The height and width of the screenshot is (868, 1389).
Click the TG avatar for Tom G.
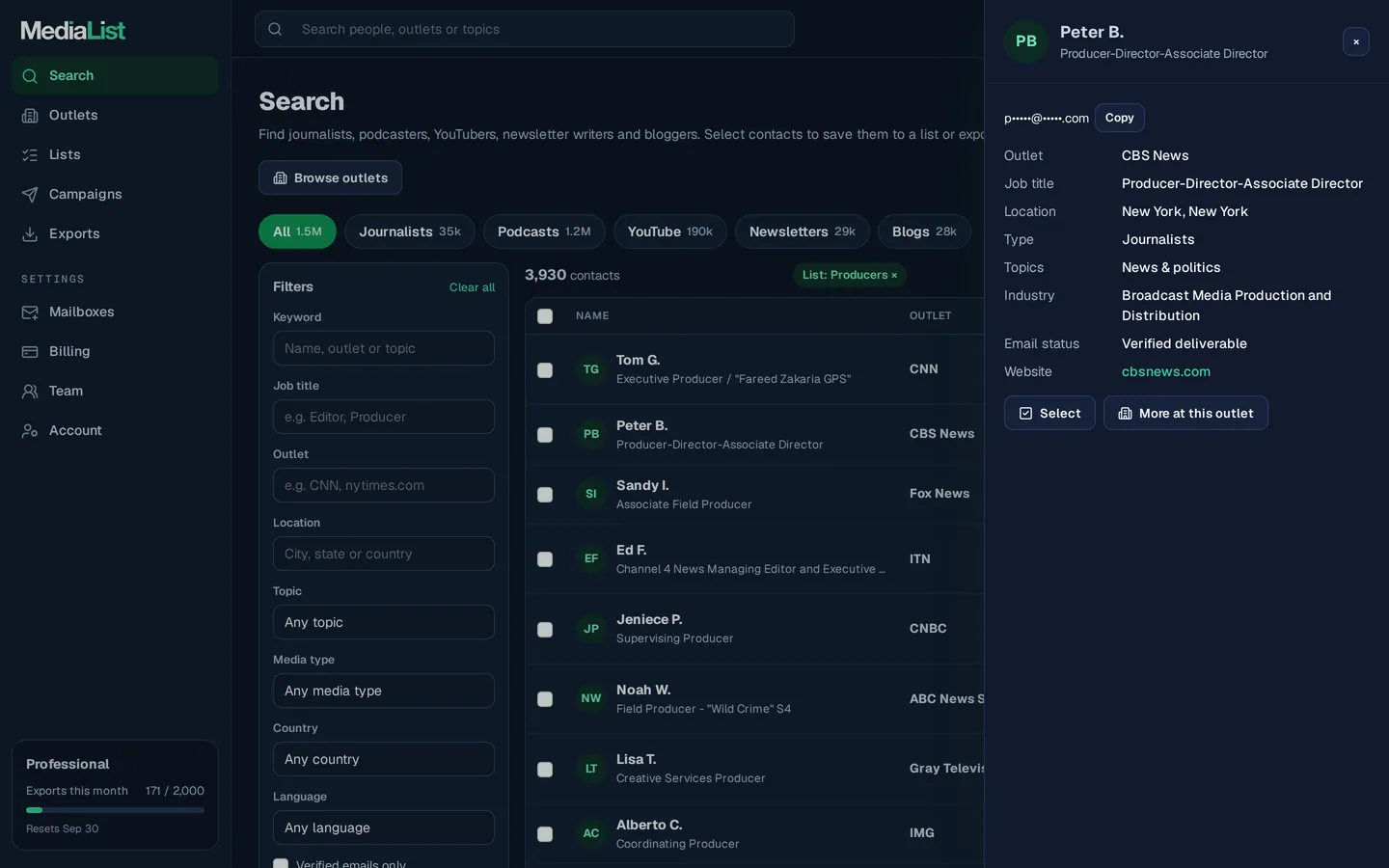coord(591,369)
